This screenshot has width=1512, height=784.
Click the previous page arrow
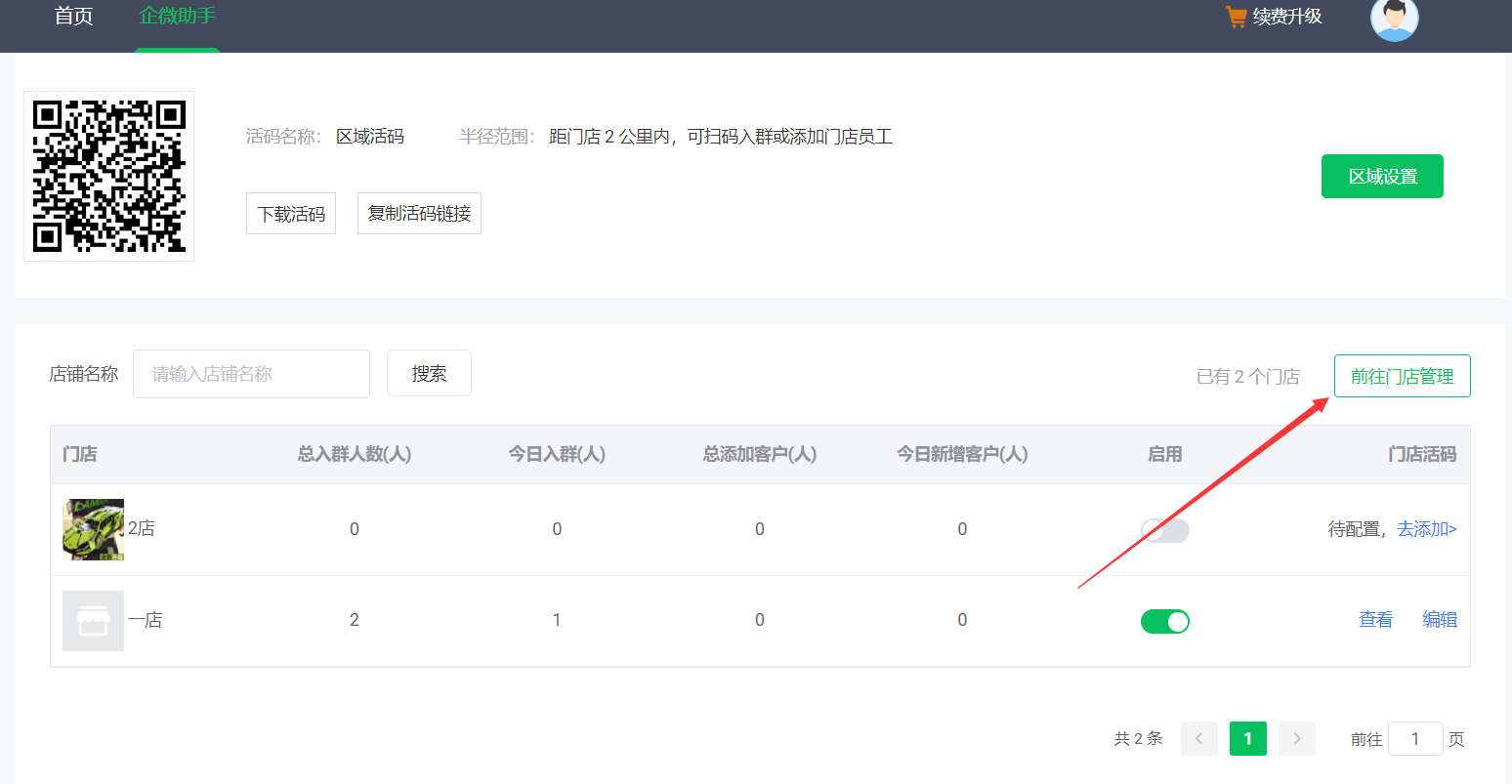[x=1199, y=739]
